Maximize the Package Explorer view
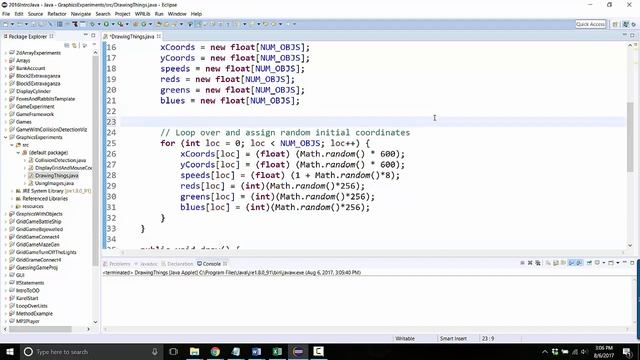The width and height of the screenshot is (640, 360). pyautogui.click(x=93, y=36)
